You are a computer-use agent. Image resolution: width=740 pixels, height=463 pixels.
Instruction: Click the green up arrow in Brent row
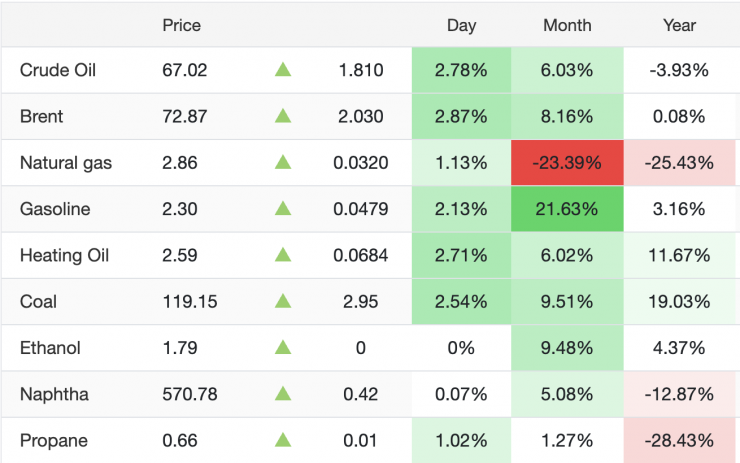[283, 116]
